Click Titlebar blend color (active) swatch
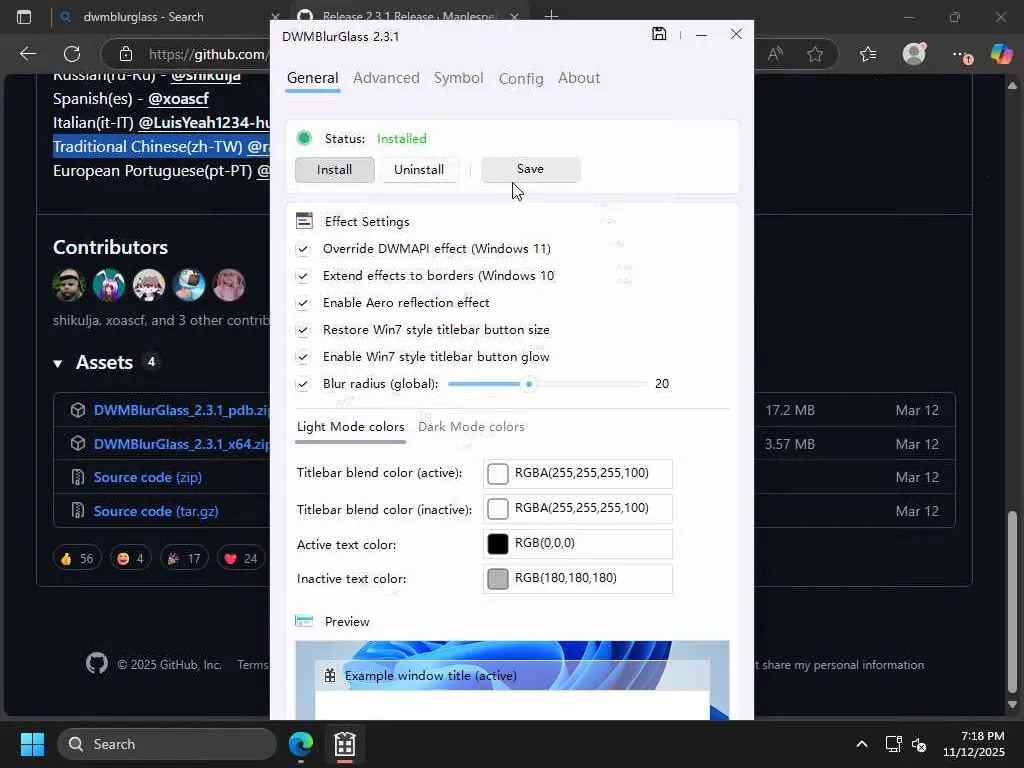This screenshot has width=1024, height=768. coord(498,473)
